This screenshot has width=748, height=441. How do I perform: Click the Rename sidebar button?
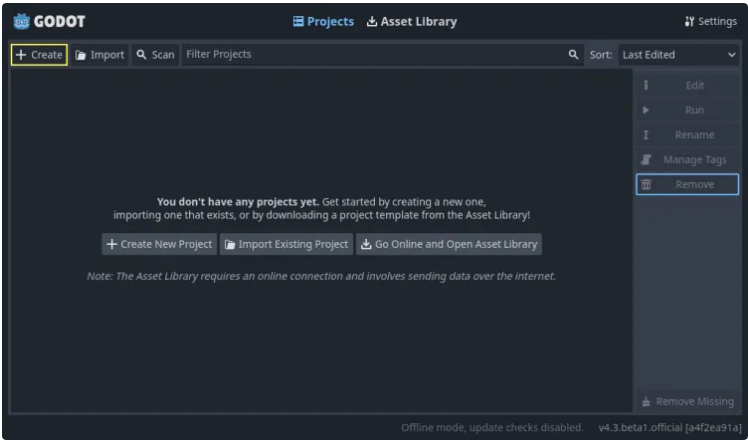click(687, 135)
